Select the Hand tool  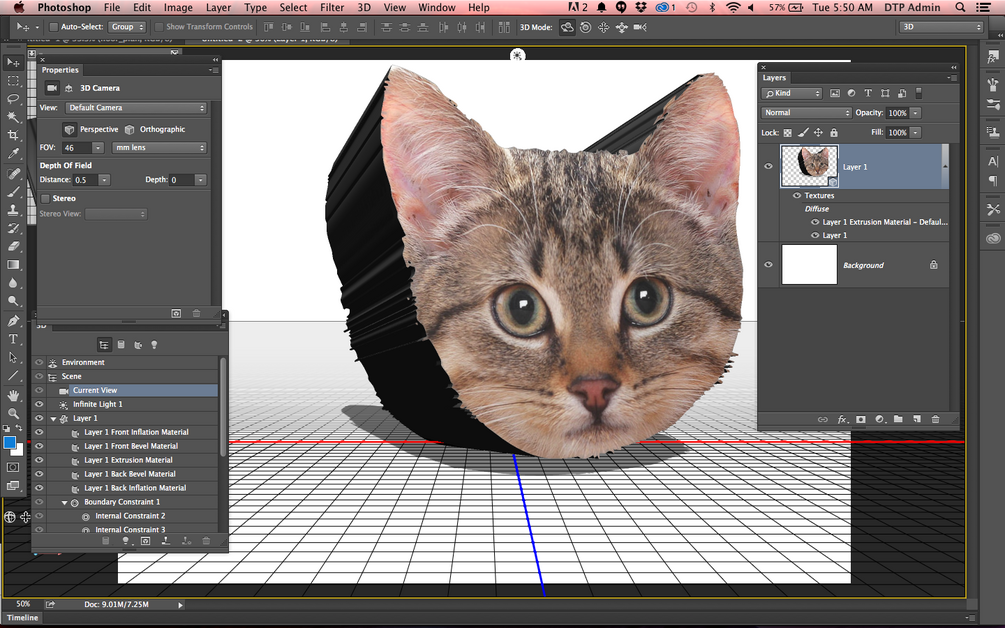pos(13,395)
